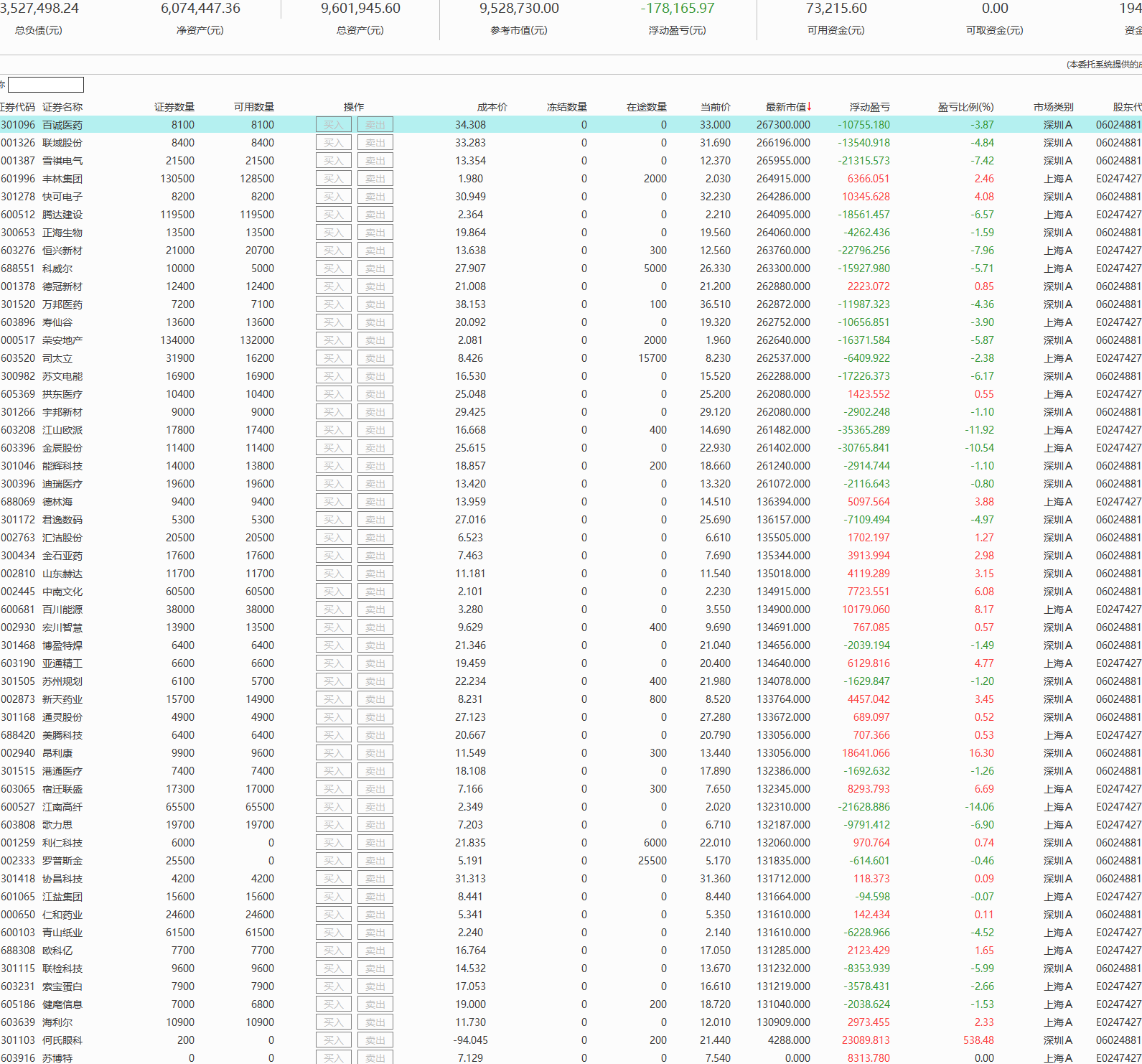Sort by 成本价 column header
The width and height of the screenshot is (1142, 1064).
(x=492, y=107)
